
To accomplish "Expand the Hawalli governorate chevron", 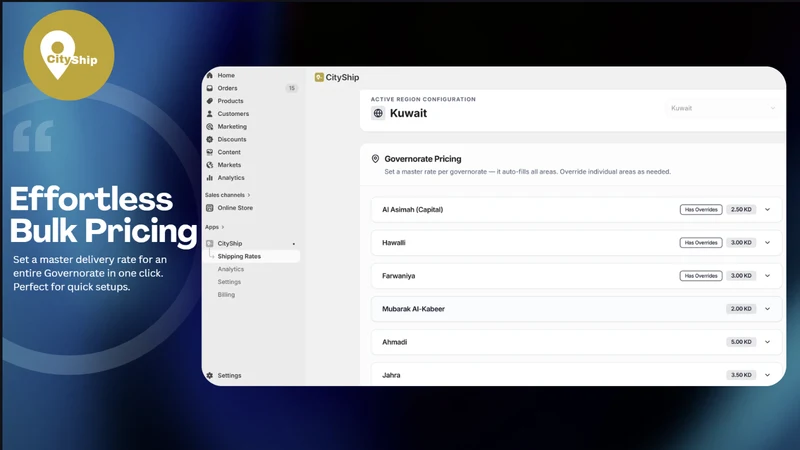I will pyautogui.click(x=767, y=243).
